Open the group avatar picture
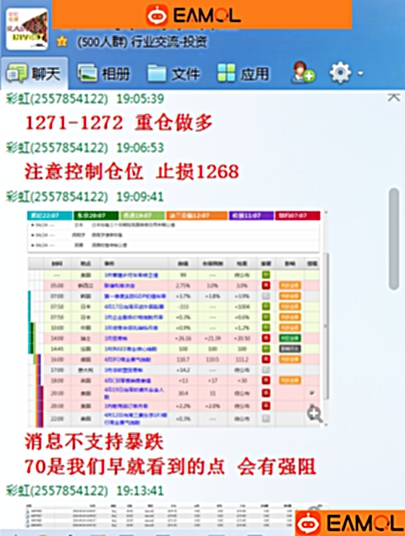Screen dimensions: 405x536 coord(27,29)
